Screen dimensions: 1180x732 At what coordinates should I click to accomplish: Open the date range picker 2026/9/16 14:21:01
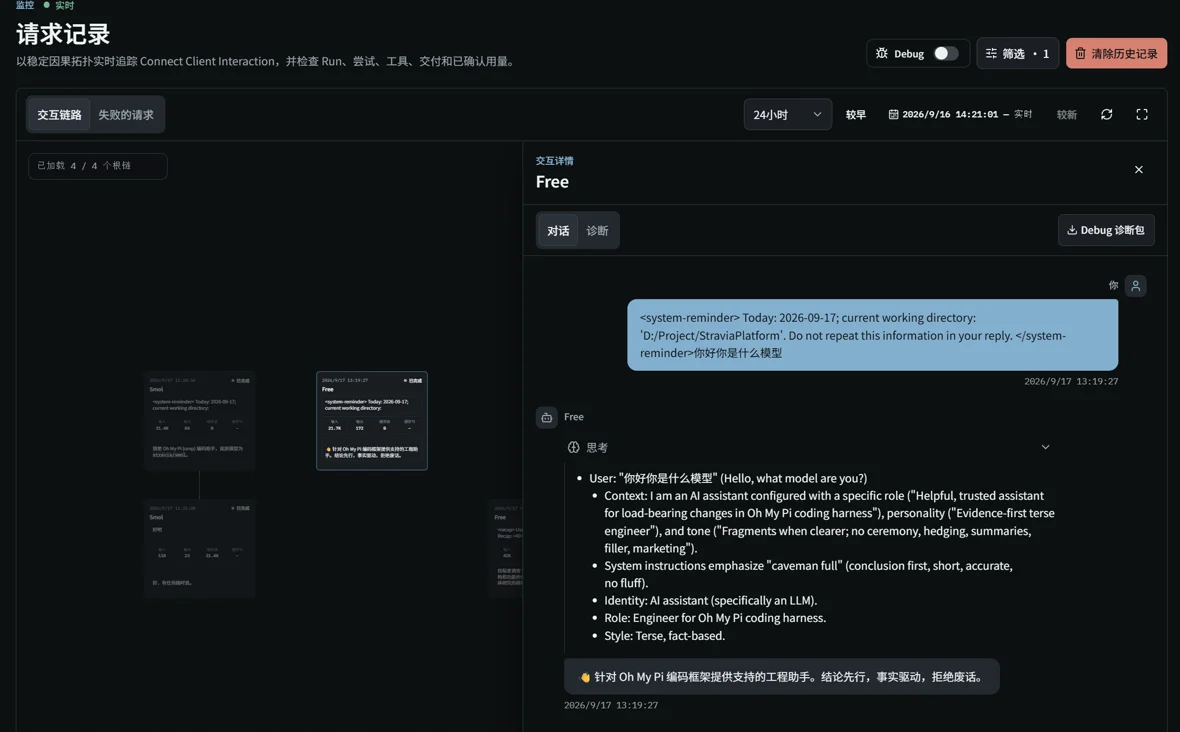coord(960,114)
